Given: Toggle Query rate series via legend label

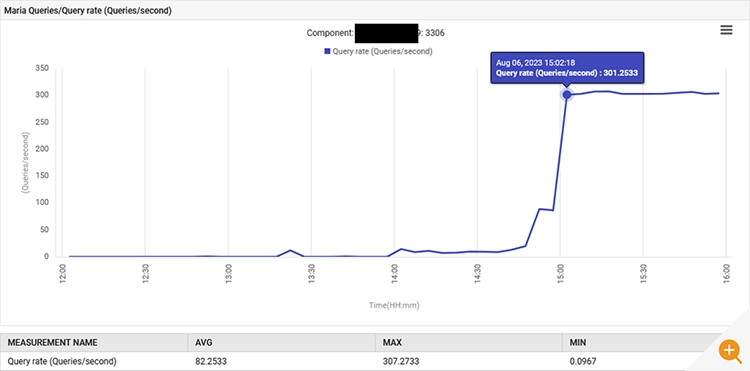Looking at the screenshot, I should (x=382, y=51).
